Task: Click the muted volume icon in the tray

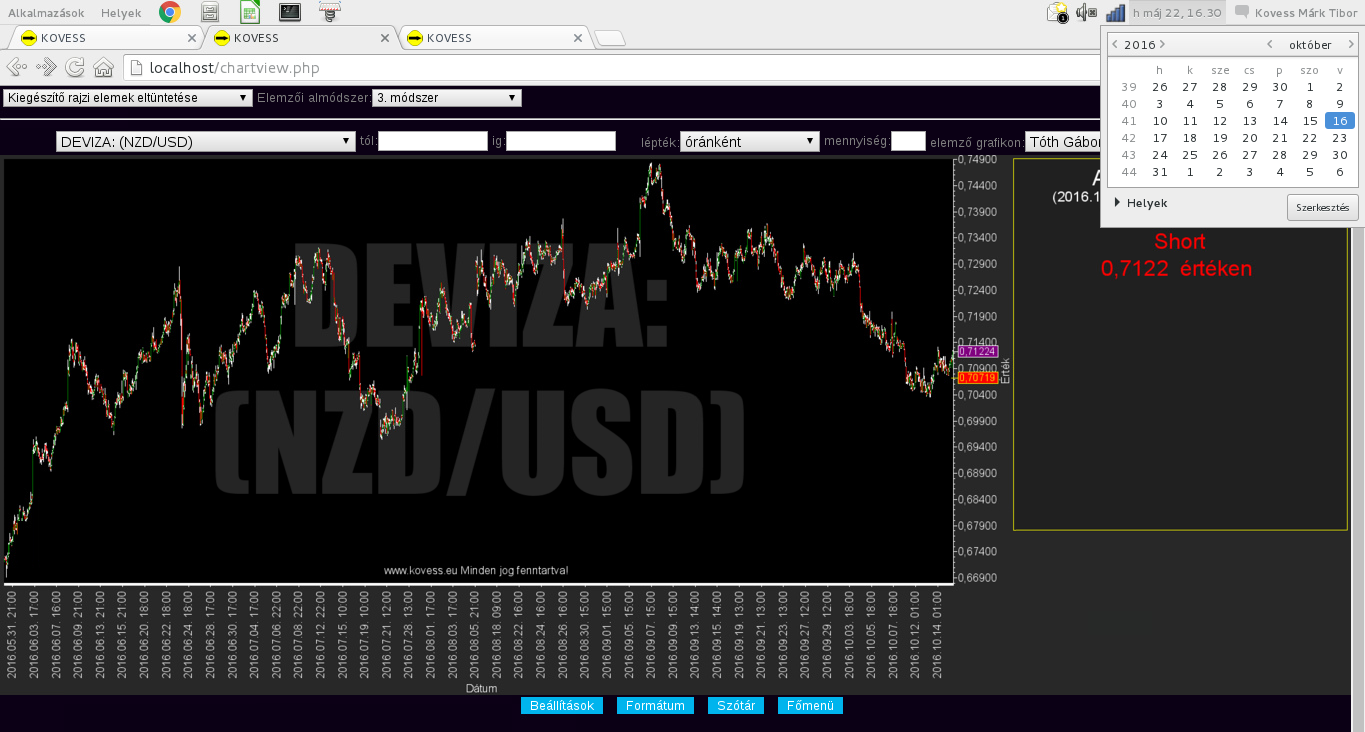Action: (1086, 13)
